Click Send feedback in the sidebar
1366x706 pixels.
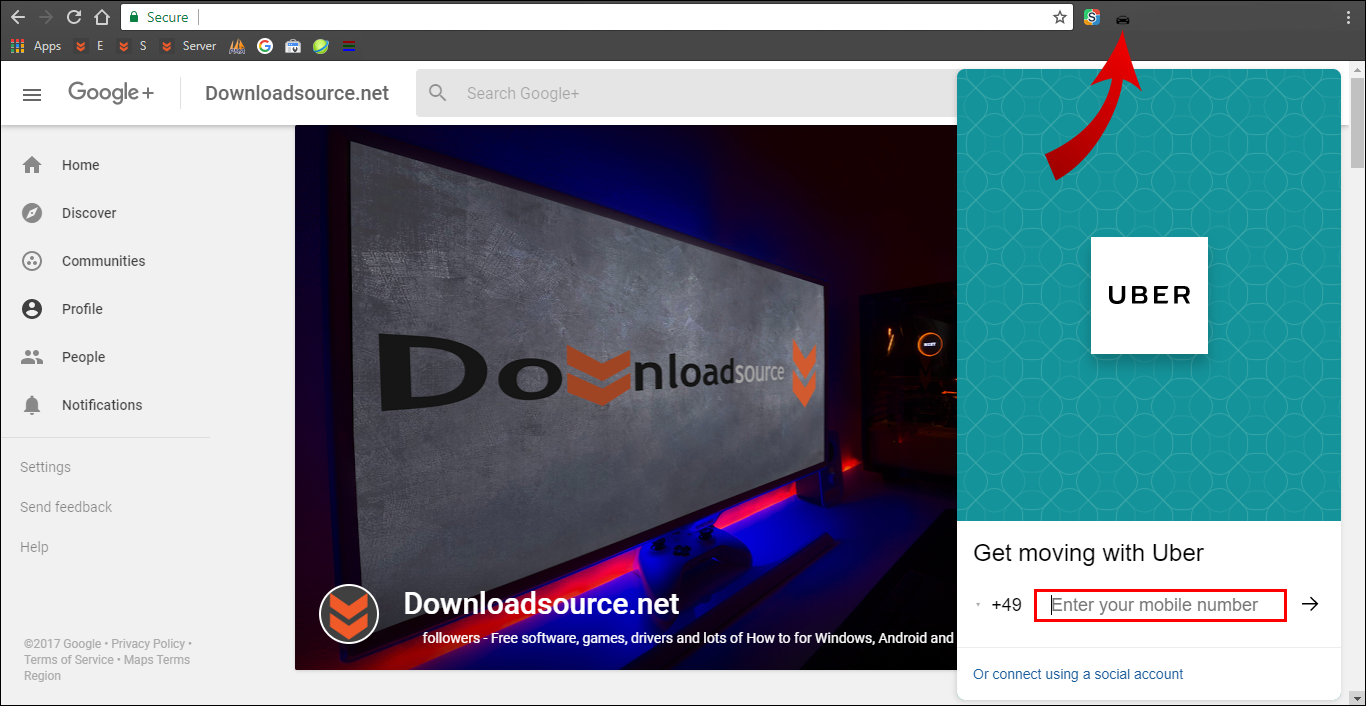66,507
